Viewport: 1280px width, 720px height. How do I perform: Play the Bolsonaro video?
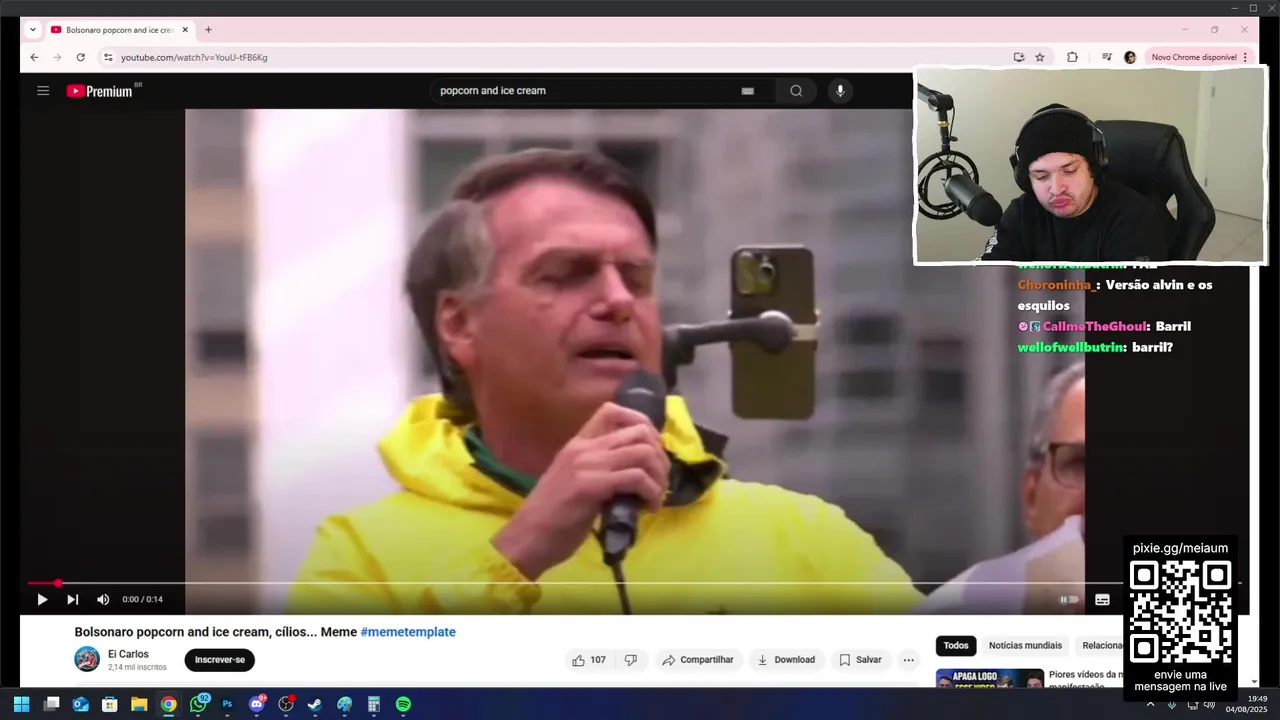[42, 600]
